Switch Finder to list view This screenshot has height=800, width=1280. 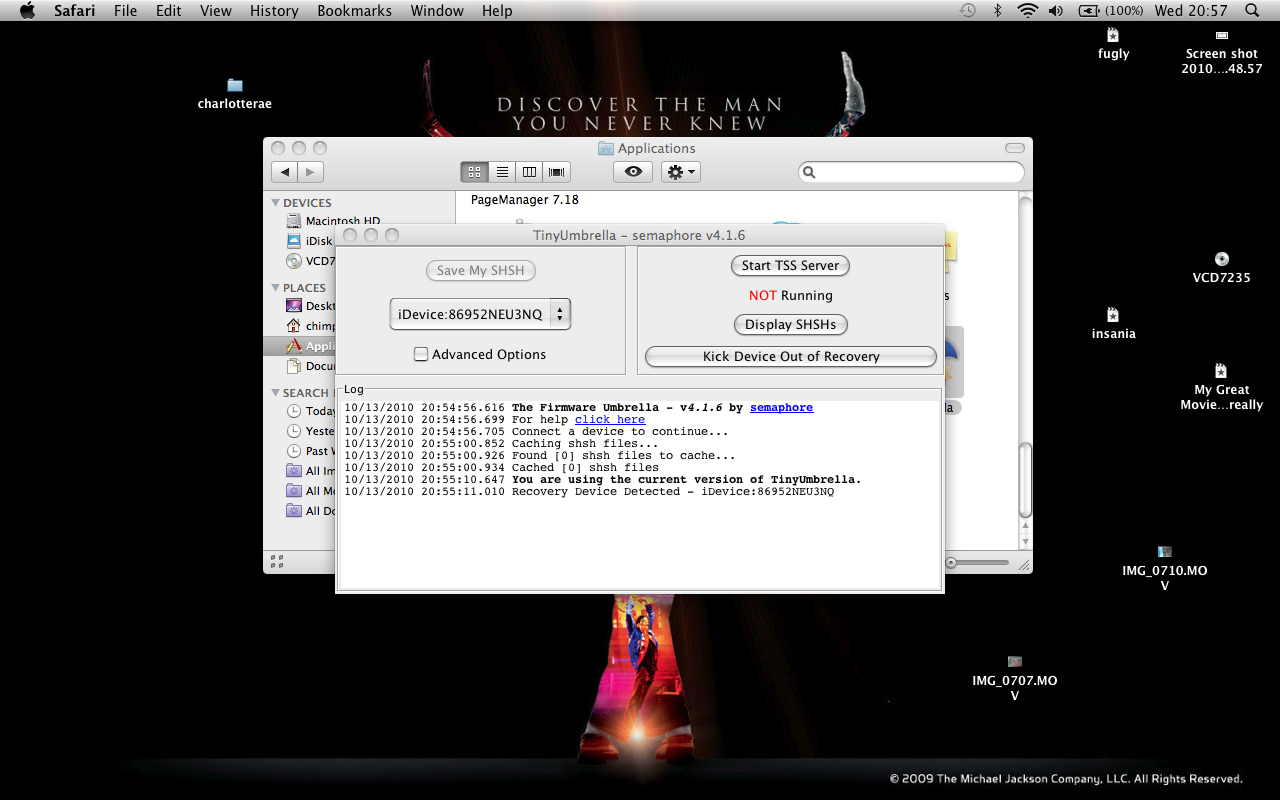point(503,172)
